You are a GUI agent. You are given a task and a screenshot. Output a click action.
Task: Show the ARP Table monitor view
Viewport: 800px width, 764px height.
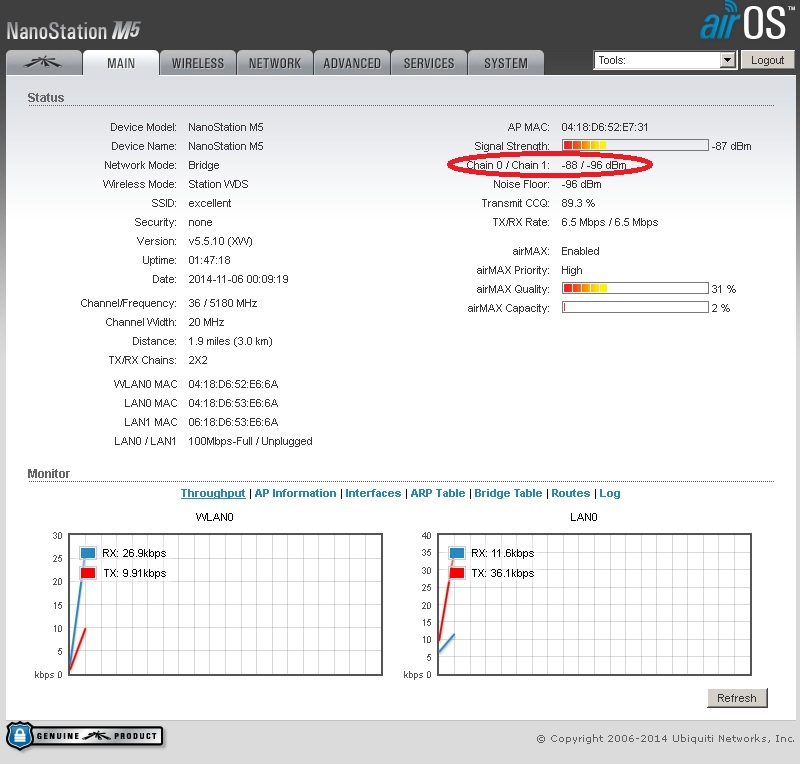pyautogui.click(x=437, y=493)
